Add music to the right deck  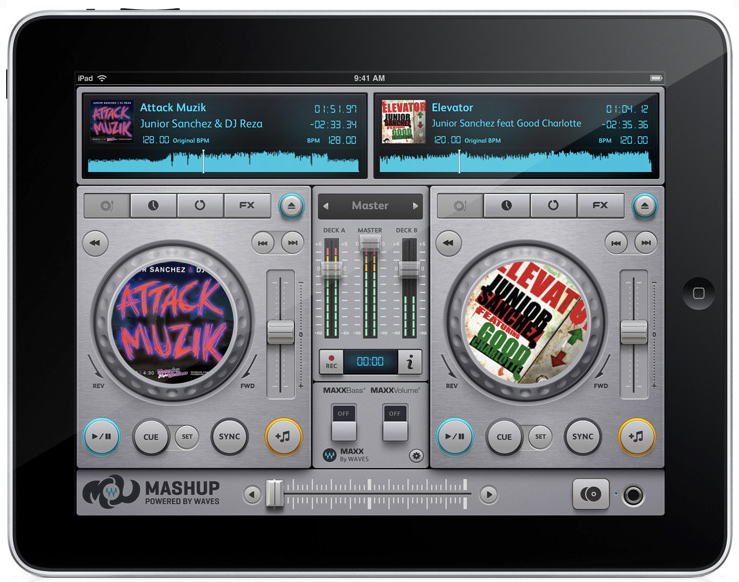pyautogui.click(x=636, y=437)
